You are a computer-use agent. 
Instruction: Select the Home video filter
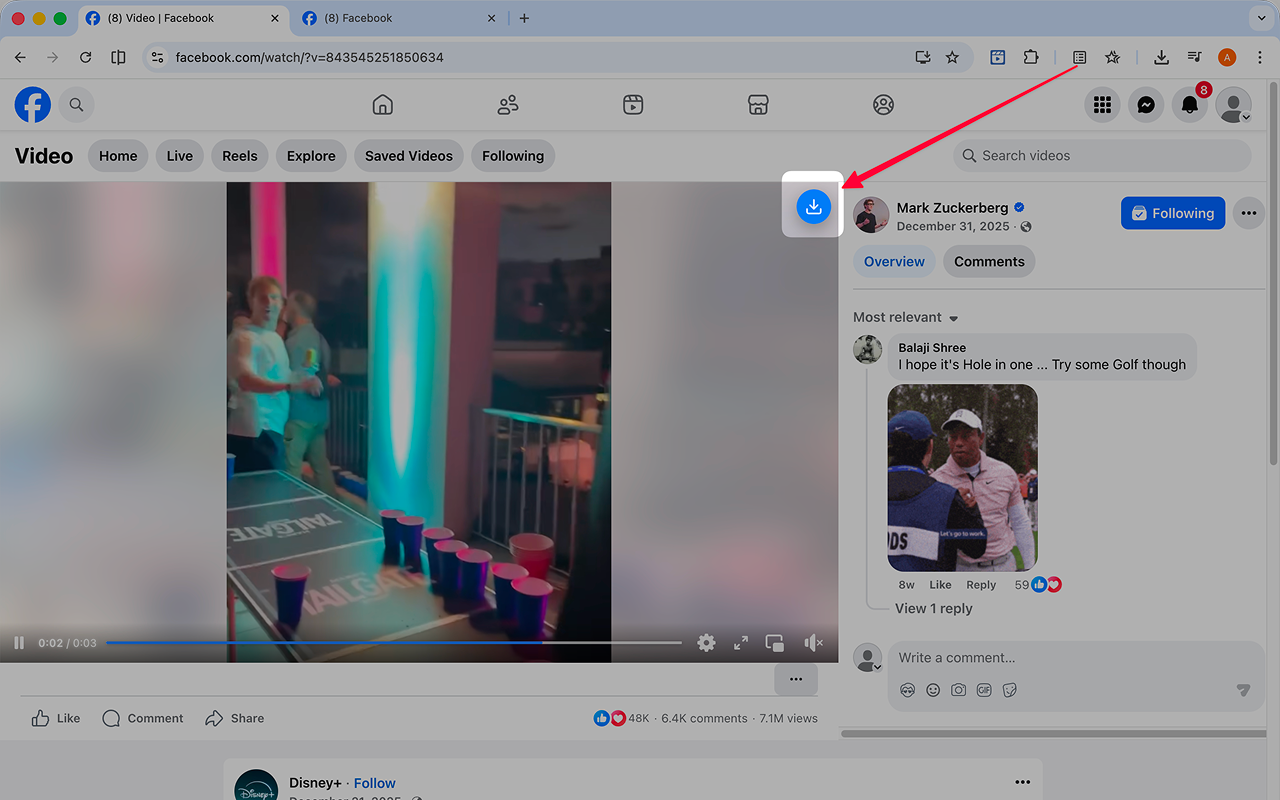(x=118, y=156)
